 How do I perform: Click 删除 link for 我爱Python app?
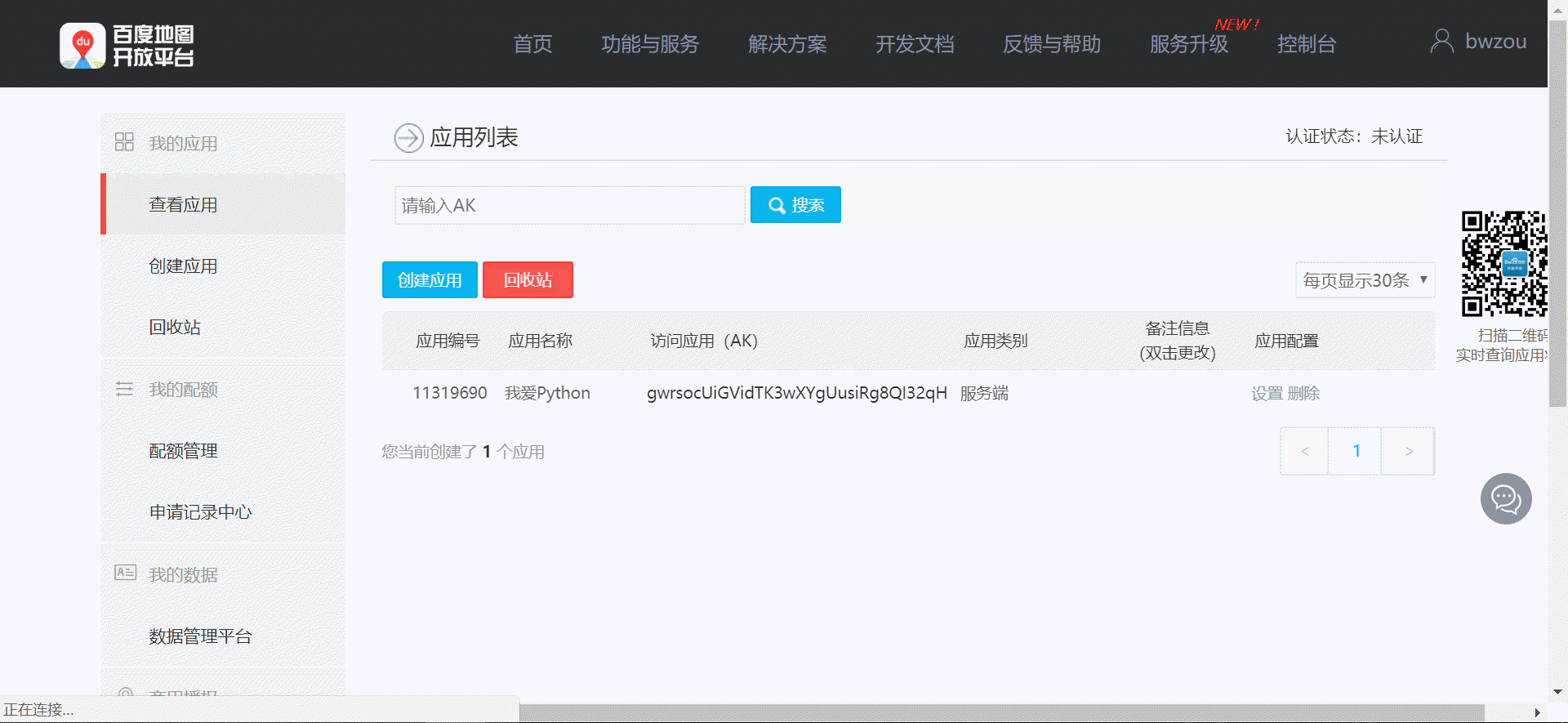click(1303, 394)
